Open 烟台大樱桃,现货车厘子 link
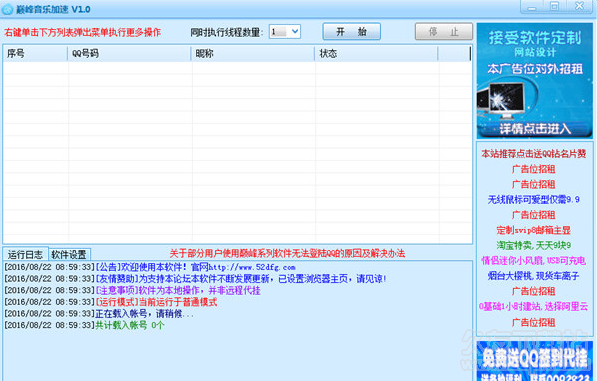 [x=534, y=276]
